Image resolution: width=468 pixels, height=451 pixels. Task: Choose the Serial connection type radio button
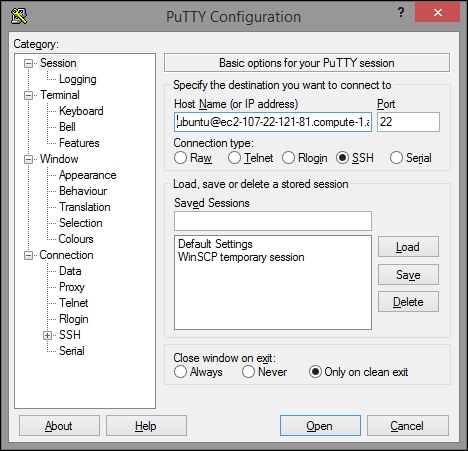coord(396,158)
